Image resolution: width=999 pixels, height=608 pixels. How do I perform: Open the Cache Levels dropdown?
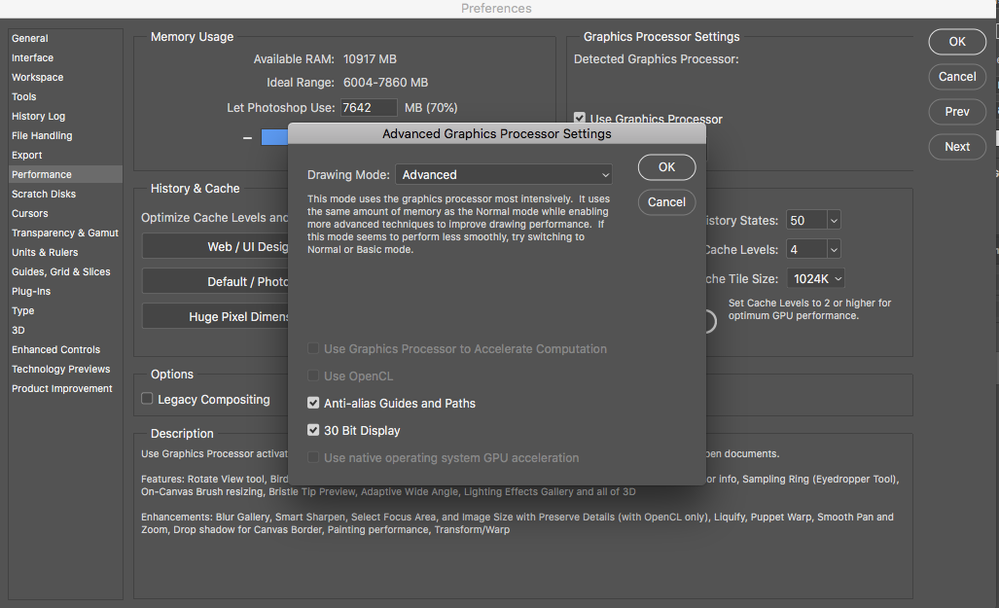813,249
